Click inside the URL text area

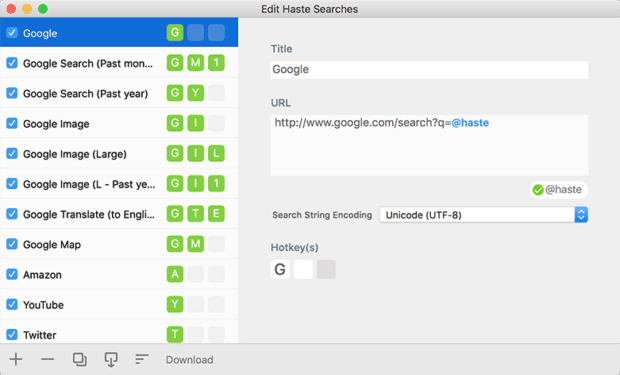pyautogui.click(x=429, y=145)
